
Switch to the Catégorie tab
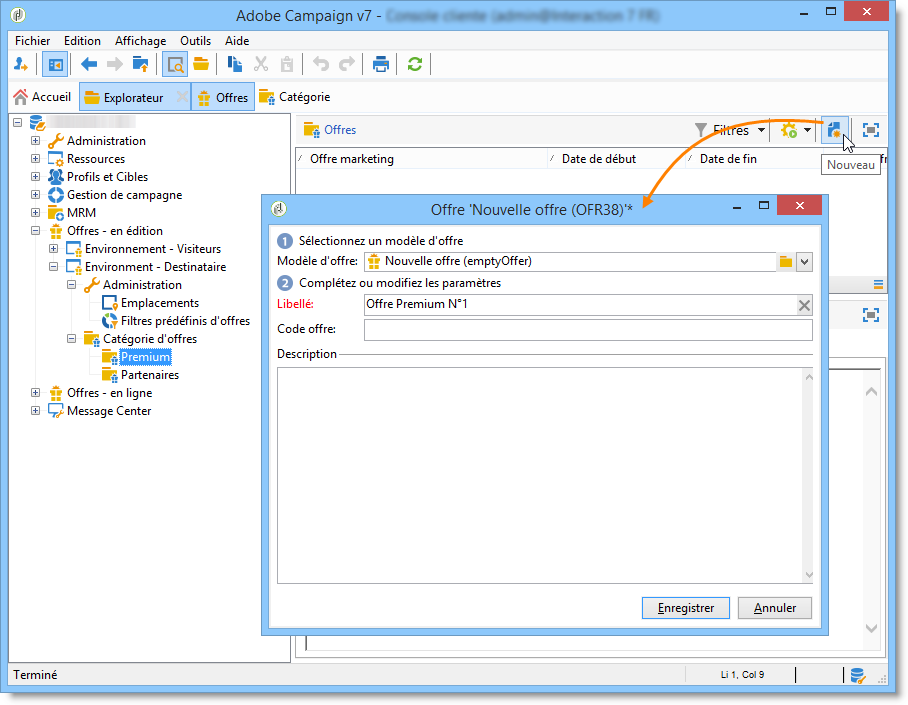(295, 97)
